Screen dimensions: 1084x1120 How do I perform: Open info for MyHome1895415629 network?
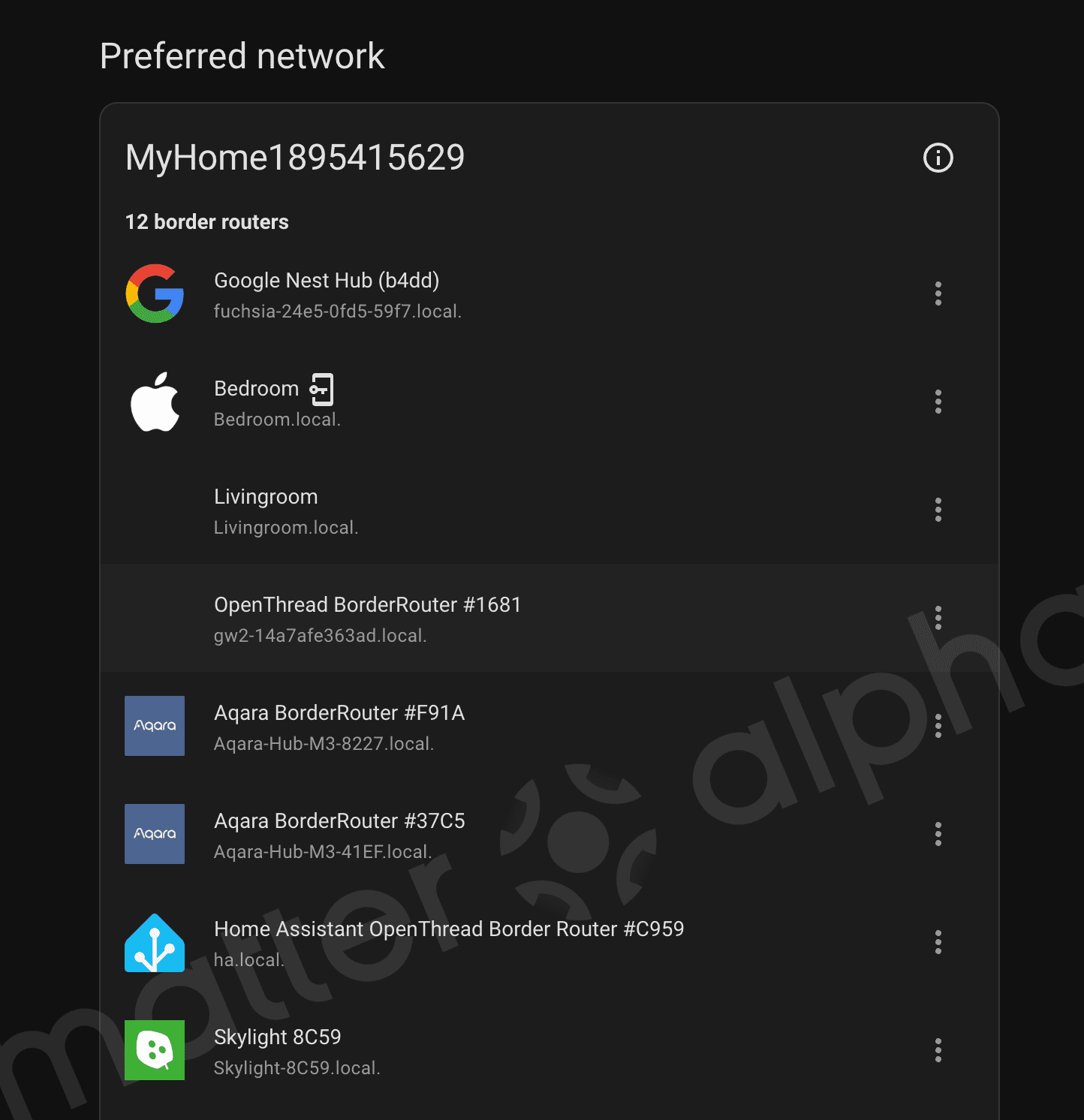click(938, 158)
